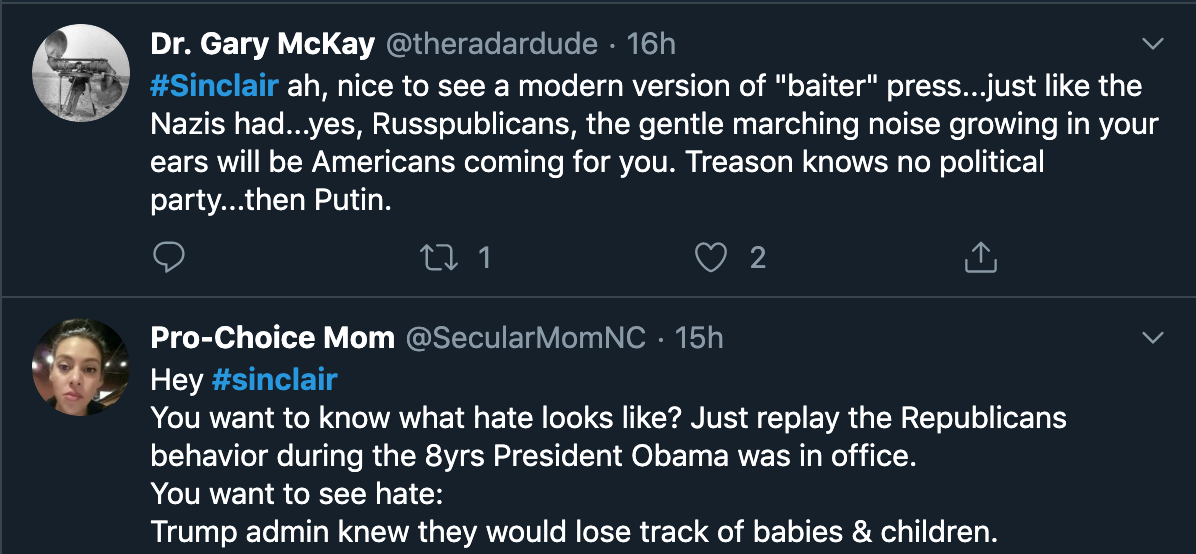The image size is (1196, 554).
Task: Open the #Sinclair hashtag link
Action: coord(214,85)
